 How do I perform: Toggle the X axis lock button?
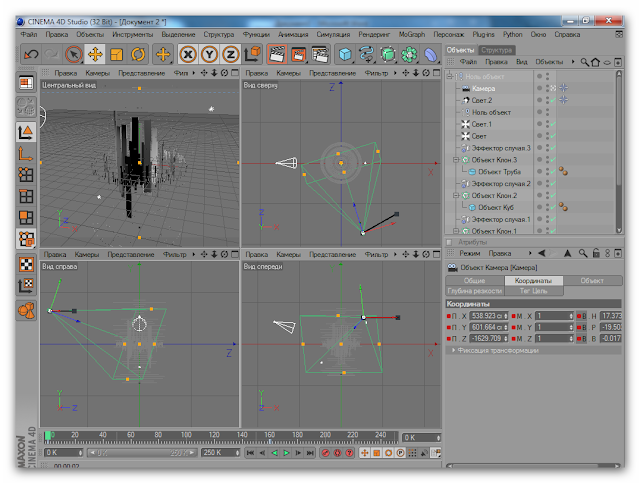(186, 54)
